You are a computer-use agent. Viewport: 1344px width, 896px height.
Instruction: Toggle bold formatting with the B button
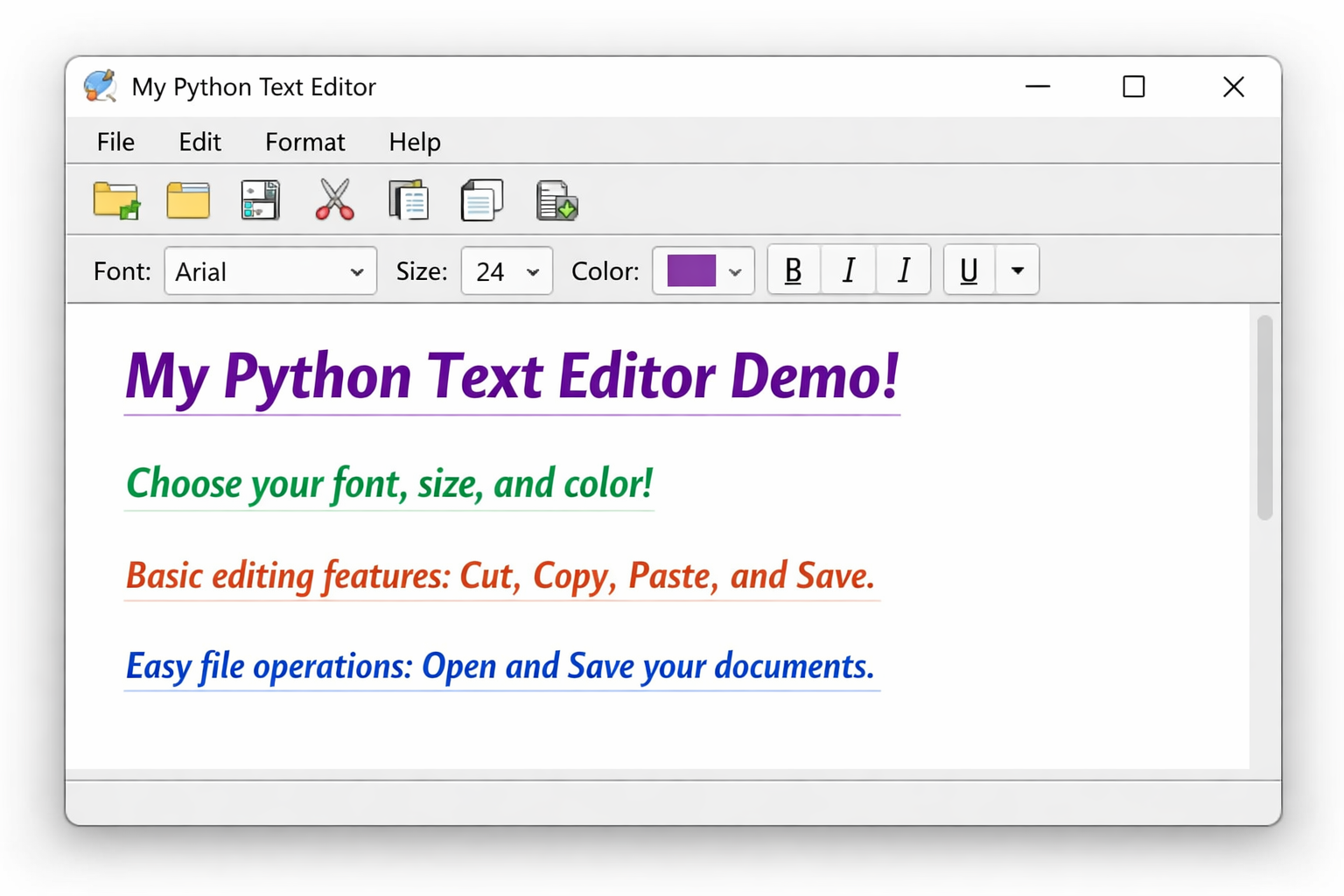tap(794, 270)
